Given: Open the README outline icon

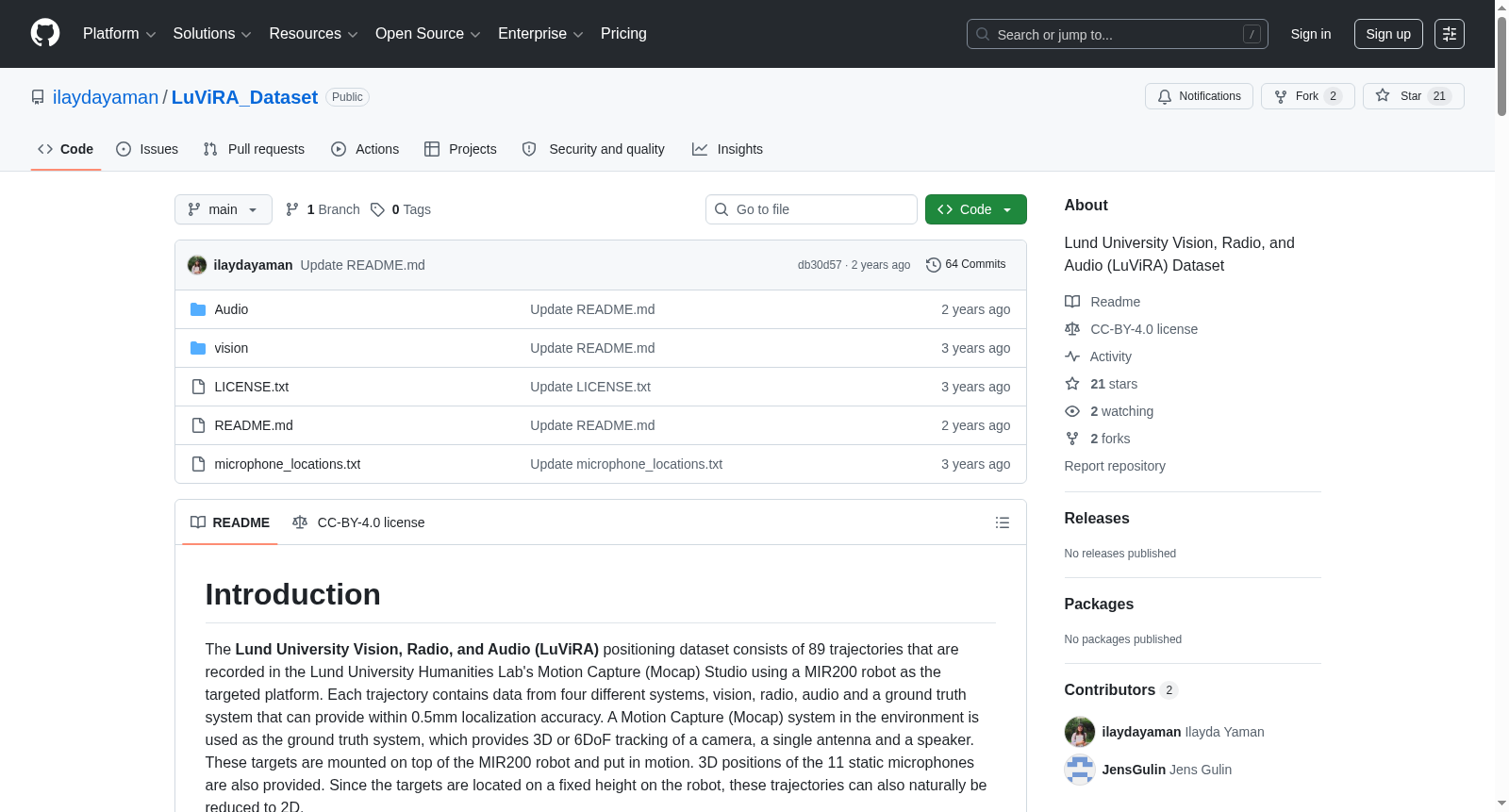Looking at the screenshot, I should [1003, 522].
